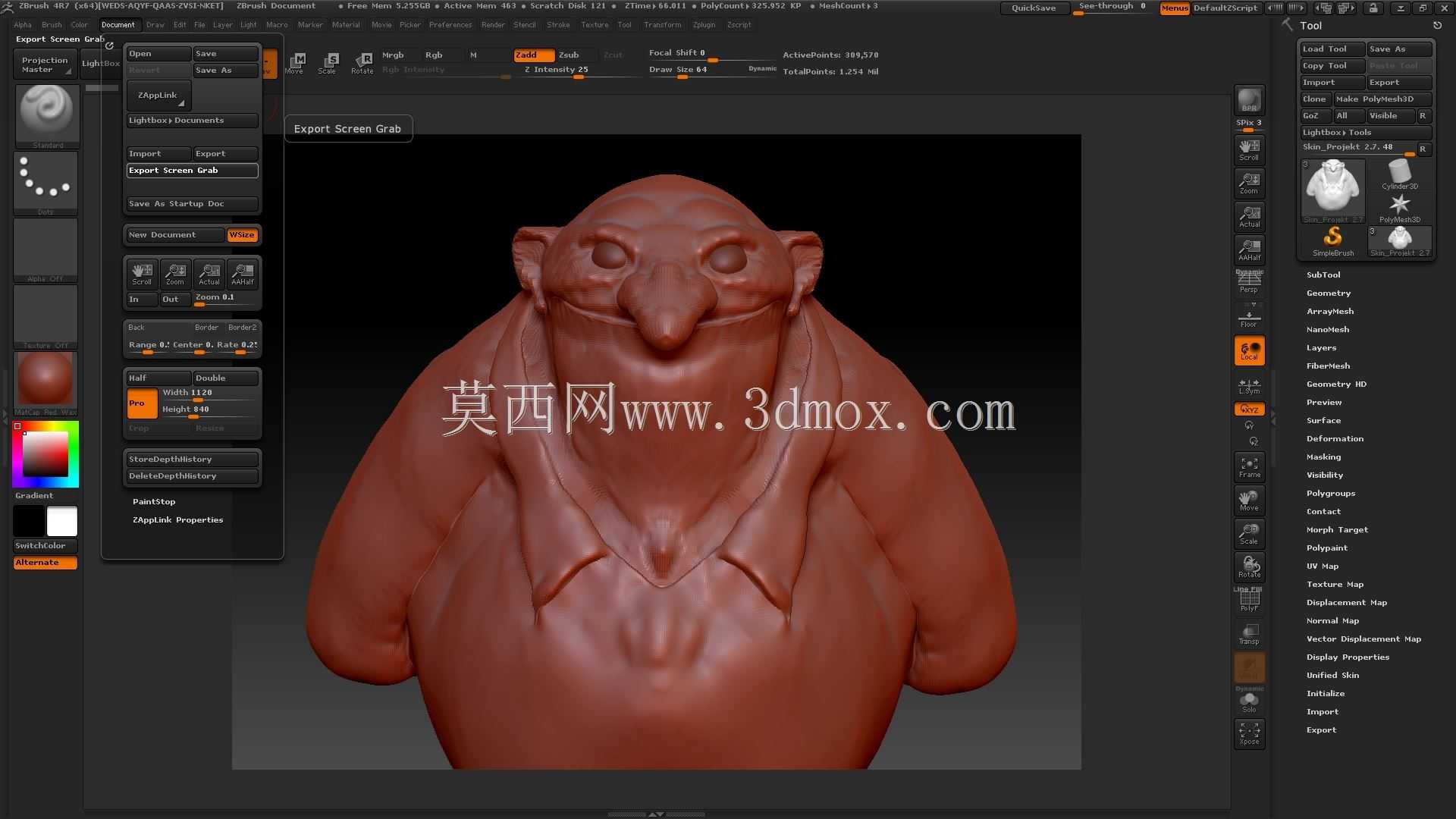Image resolution: width=1456 pixels, height=819 pixels.
Task: Click the Move icon in right shelf
Action: (x=1249, y=500)
